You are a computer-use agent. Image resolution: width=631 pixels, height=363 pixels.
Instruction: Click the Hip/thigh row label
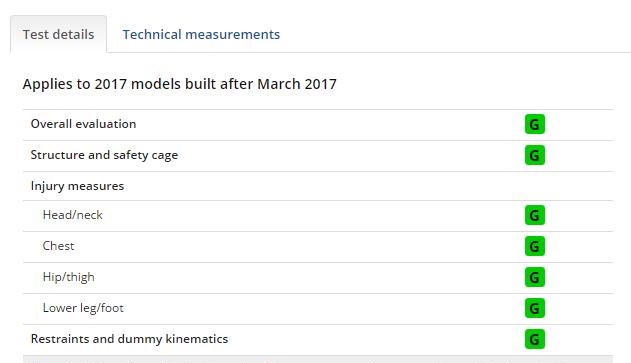point(68,277)
